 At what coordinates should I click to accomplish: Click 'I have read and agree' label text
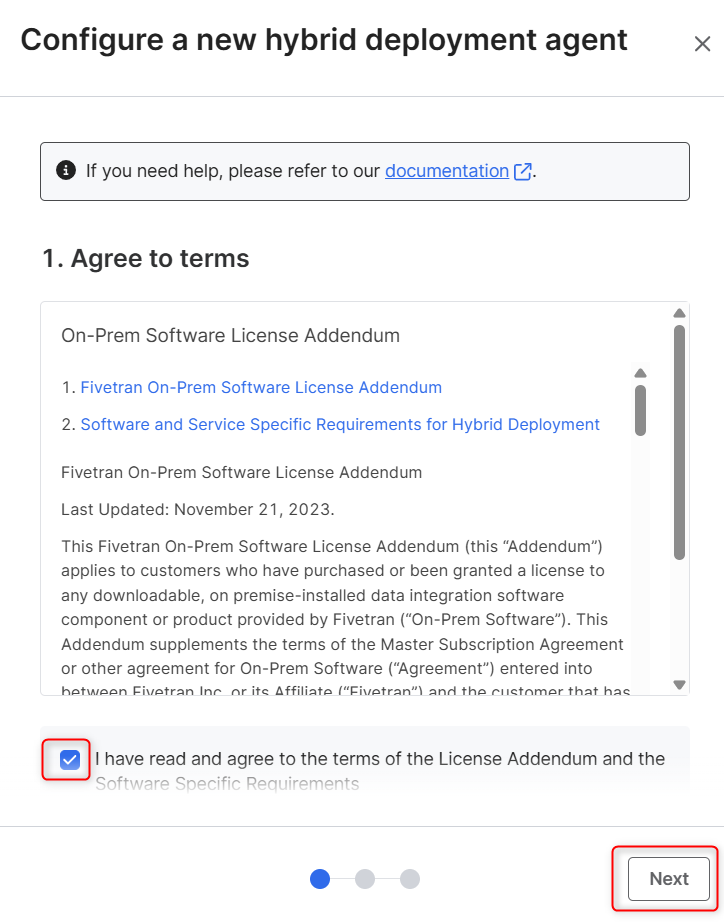click(380, 771)
